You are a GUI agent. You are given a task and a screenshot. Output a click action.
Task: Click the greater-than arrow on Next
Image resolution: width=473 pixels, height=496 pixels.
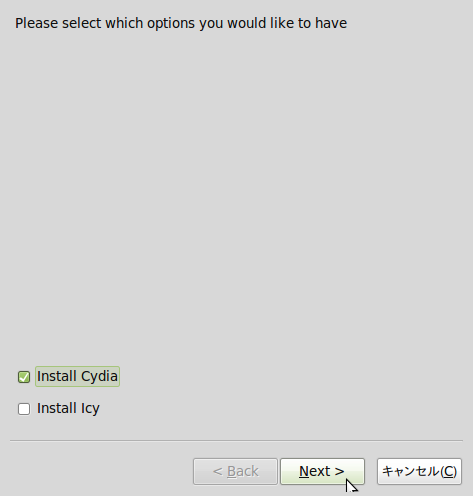click(340, 472)
